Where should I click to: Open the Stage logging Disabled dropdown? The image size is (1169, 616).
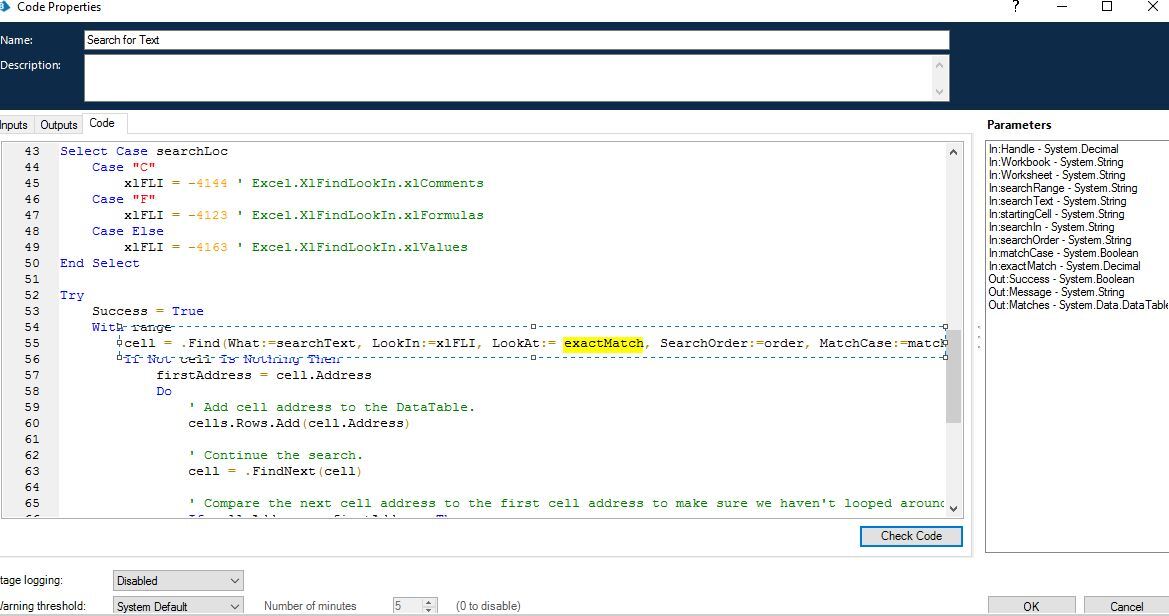click(178, 581)
